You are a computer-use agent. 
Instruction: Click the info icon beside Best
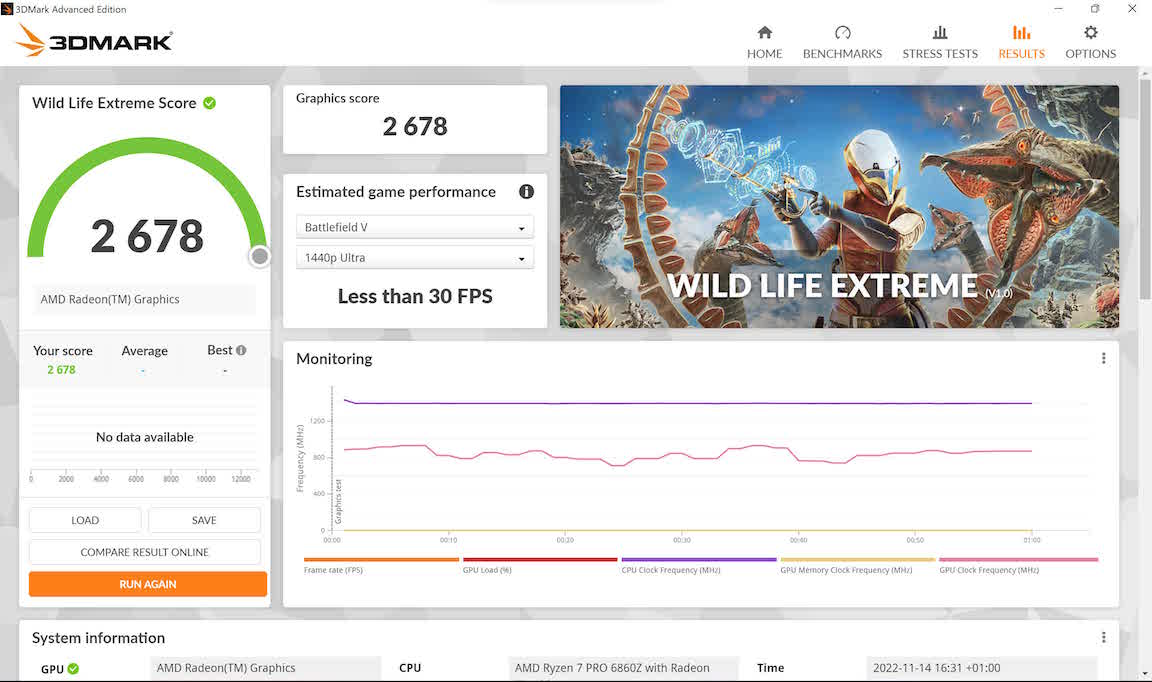[241, 350]
